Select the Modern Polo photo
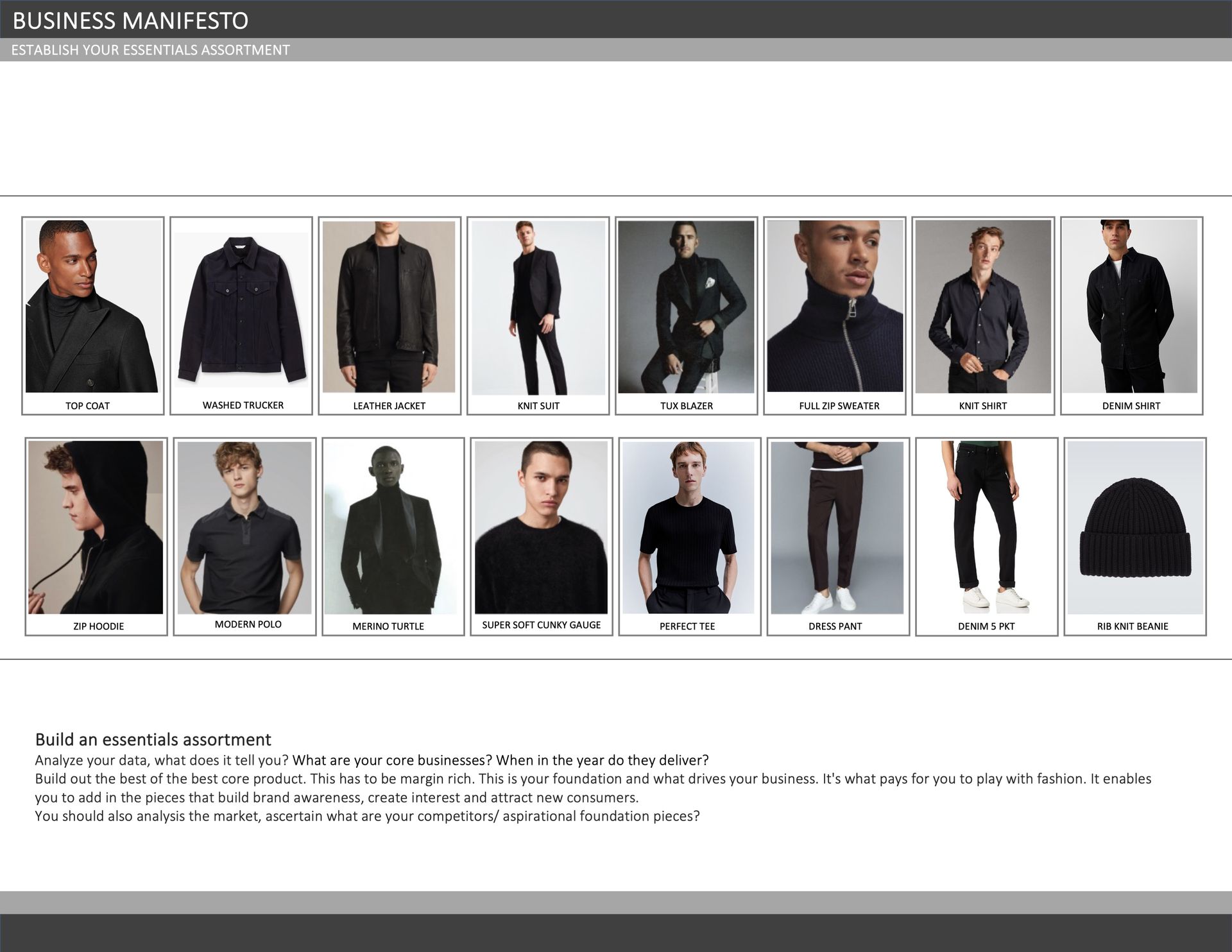Image resolution: width=1232 pixels, height=952 pixels. pyautogui.click(x=244, y=527)
